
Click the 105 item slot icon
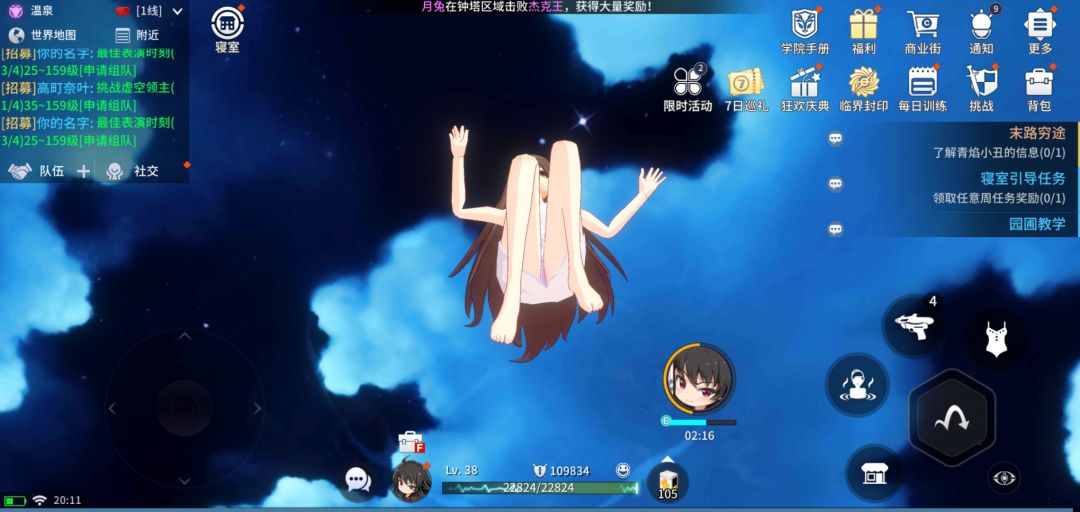pos(667,482)
